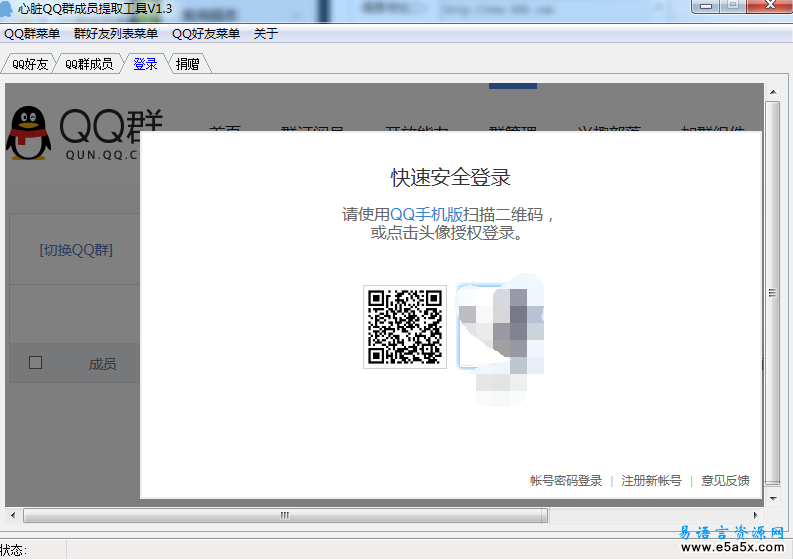Click the vertical scrollbar up arrow
793x560 pixels.
[773, 92]
